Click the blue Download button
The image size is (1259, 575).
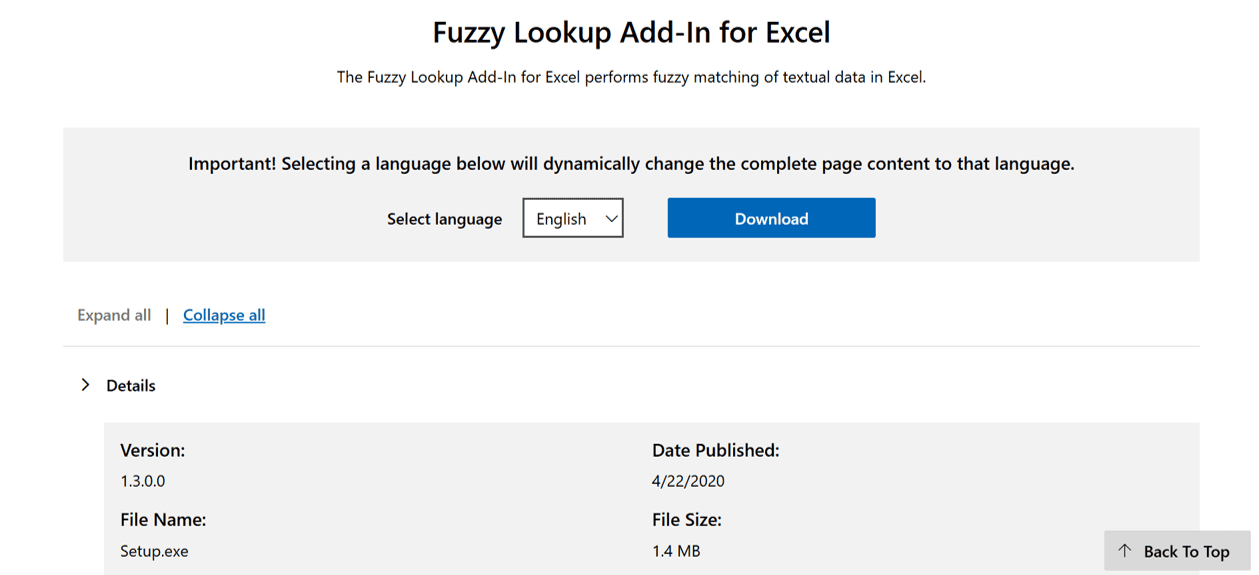click(771, 218)
